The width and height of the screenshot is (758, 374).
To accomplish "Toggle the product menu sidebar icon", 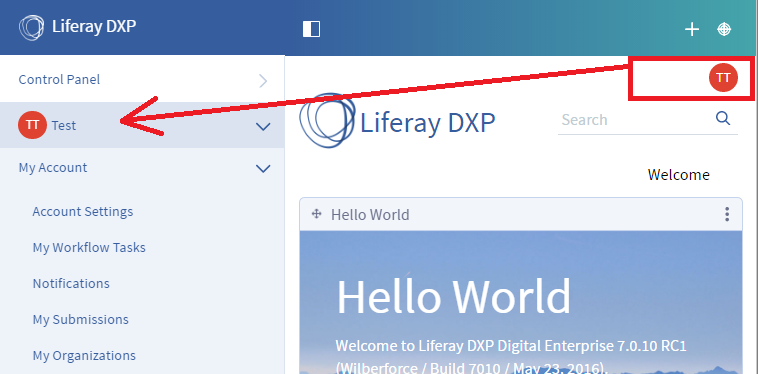I will (311, 29).
